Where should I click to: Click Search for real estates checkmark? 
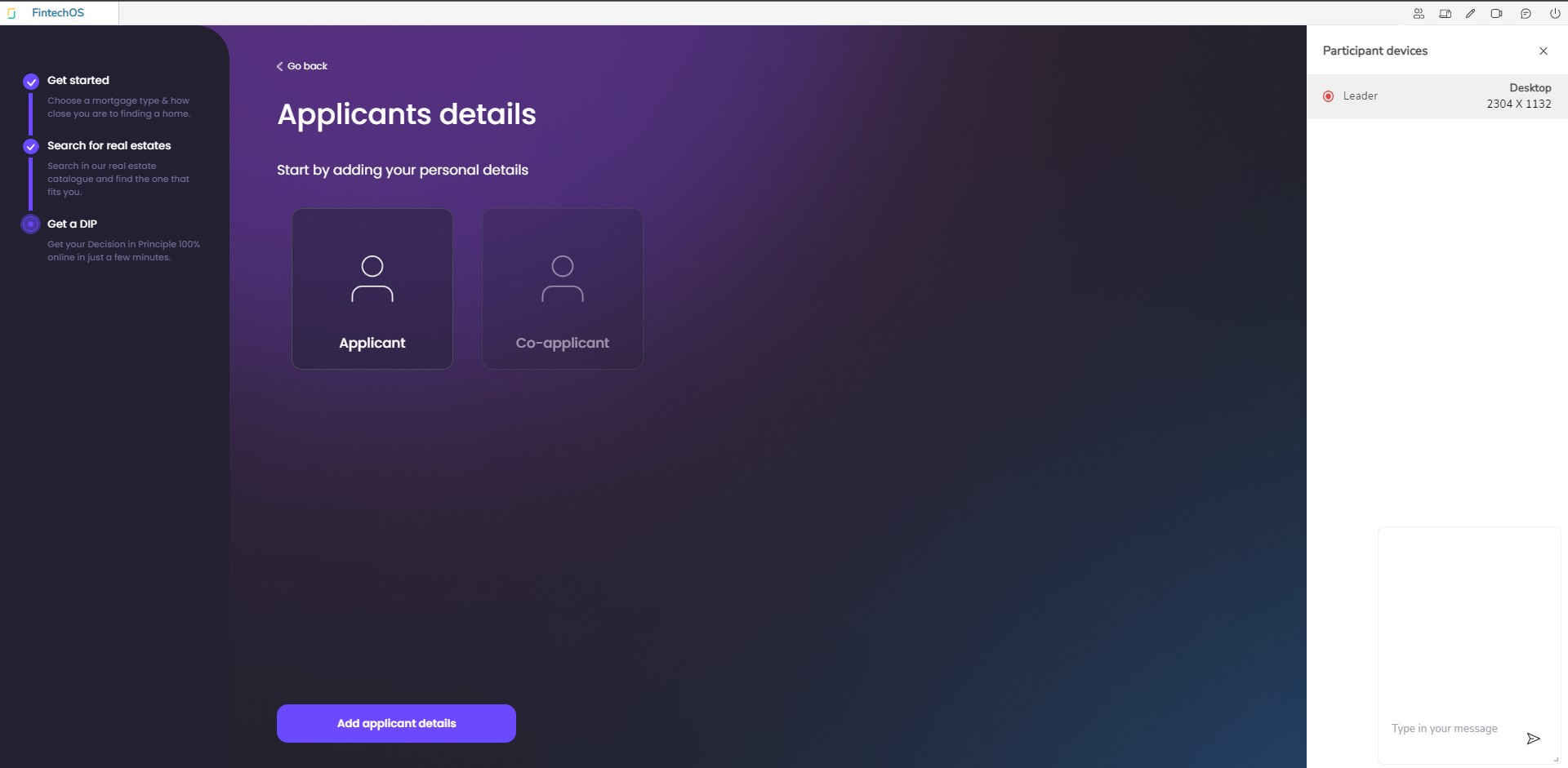coord(31,147)
